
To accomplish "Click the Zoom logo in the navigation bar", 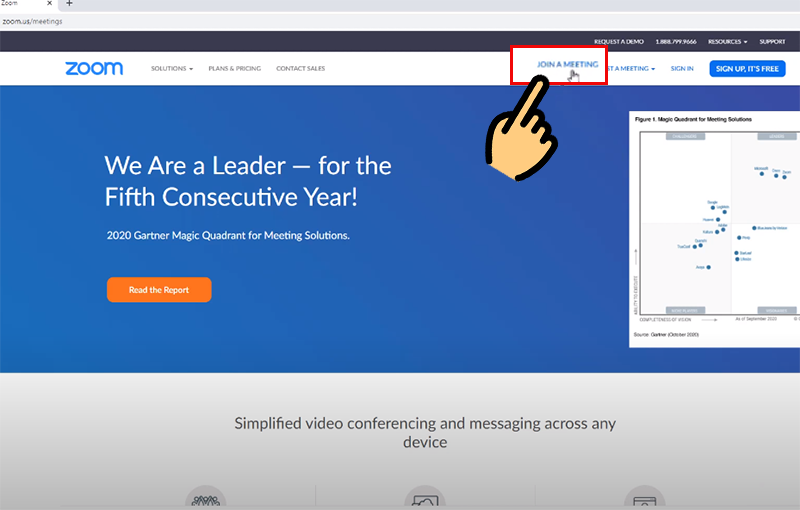I will [x=94, y=68].
